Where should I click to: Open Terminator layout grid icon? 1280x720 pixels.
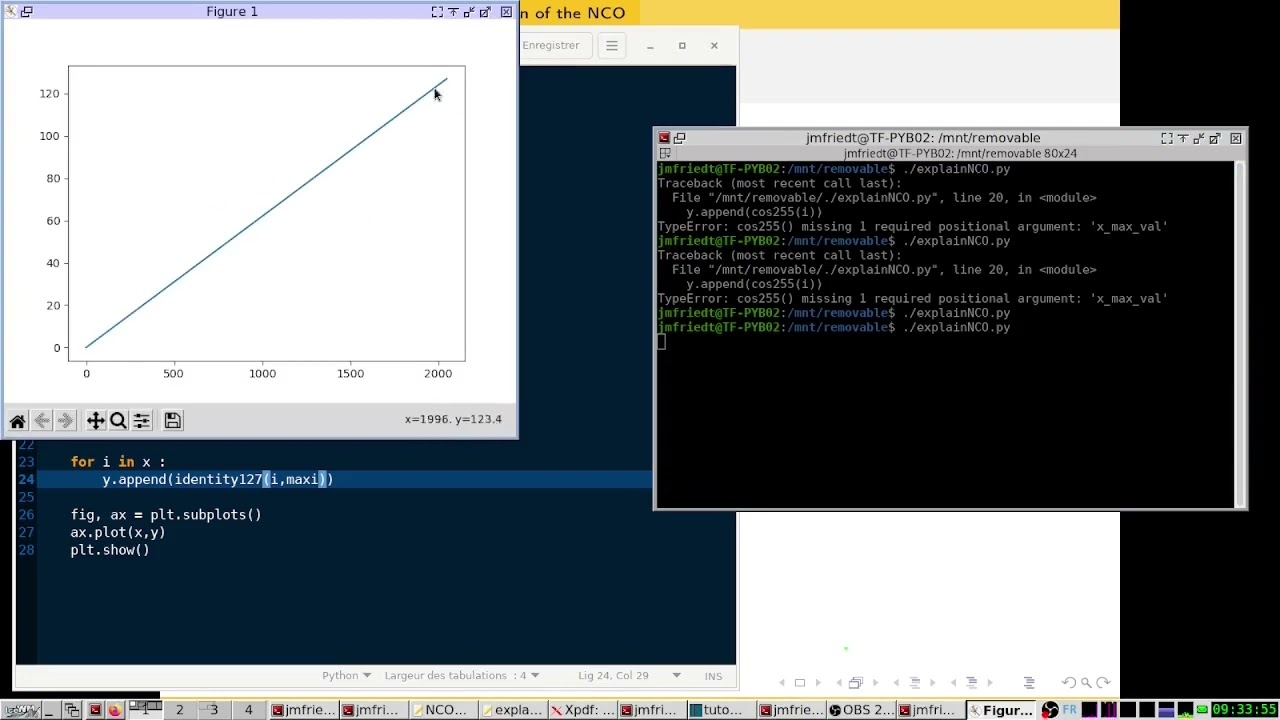[665, 154]
